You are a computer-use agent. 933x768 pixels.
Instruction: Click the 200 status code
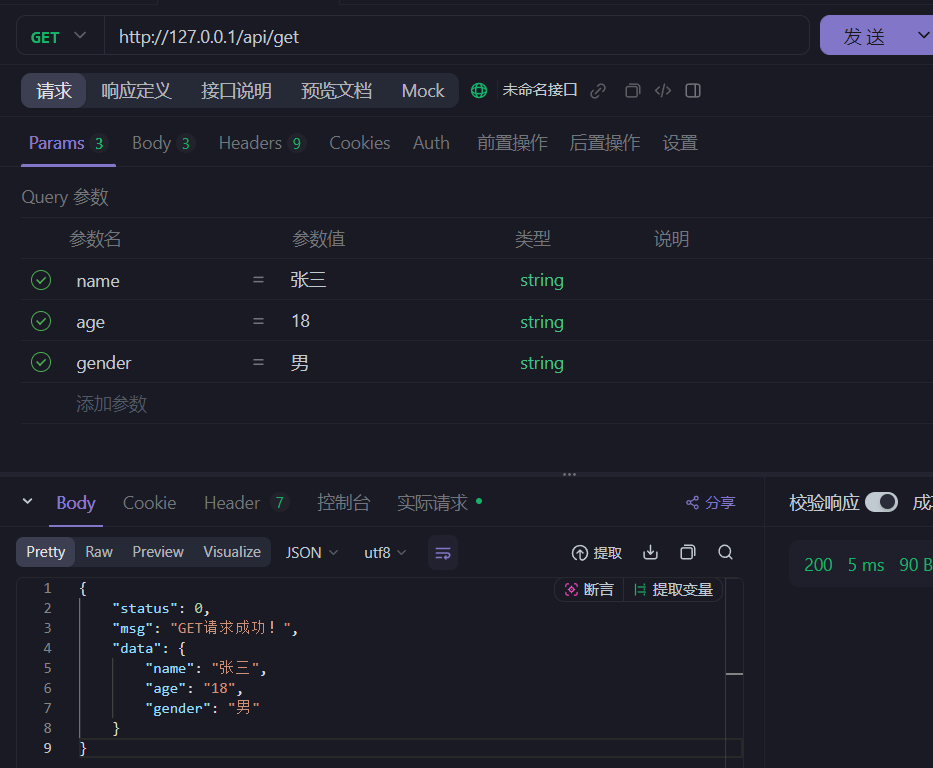(x=818, y=565)
